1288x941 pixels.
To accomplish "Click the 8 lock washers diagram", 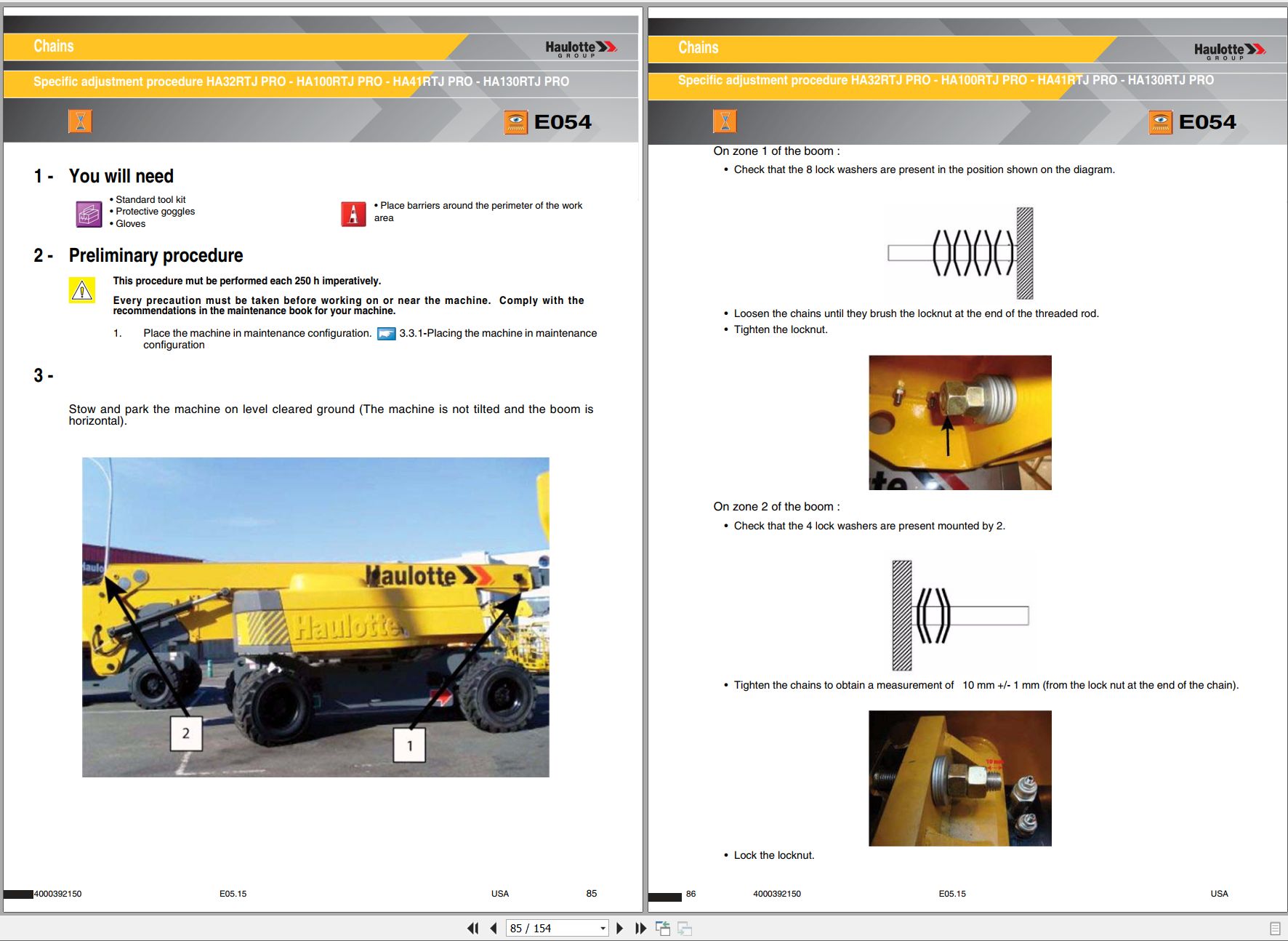I will [x=960, y=253].
